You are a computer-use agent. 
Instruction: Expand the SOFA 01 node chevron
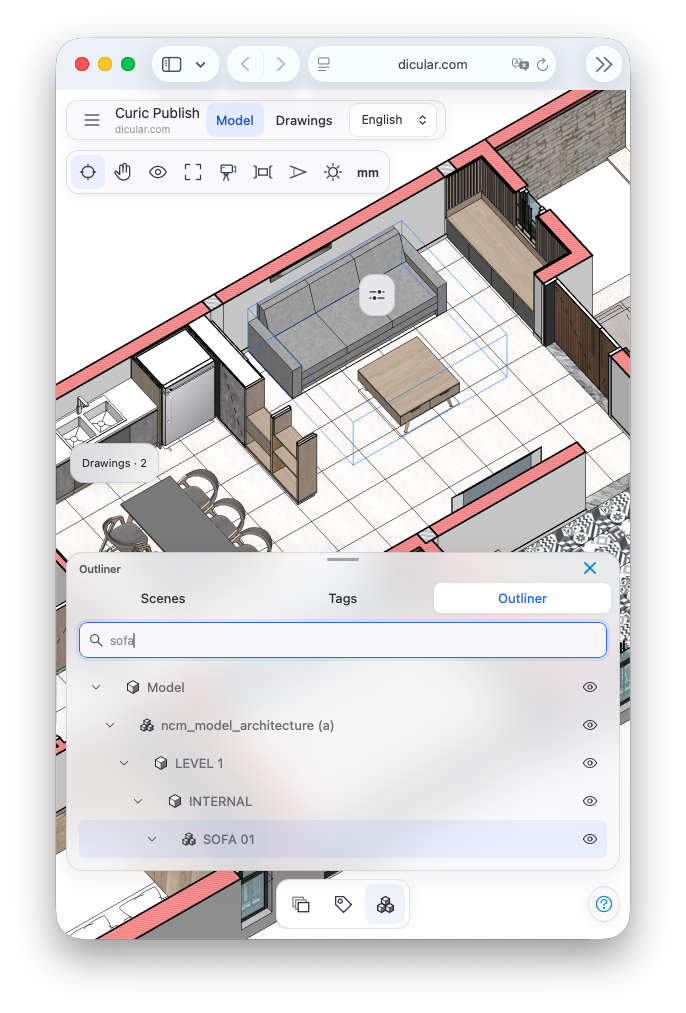coord(152,839)
